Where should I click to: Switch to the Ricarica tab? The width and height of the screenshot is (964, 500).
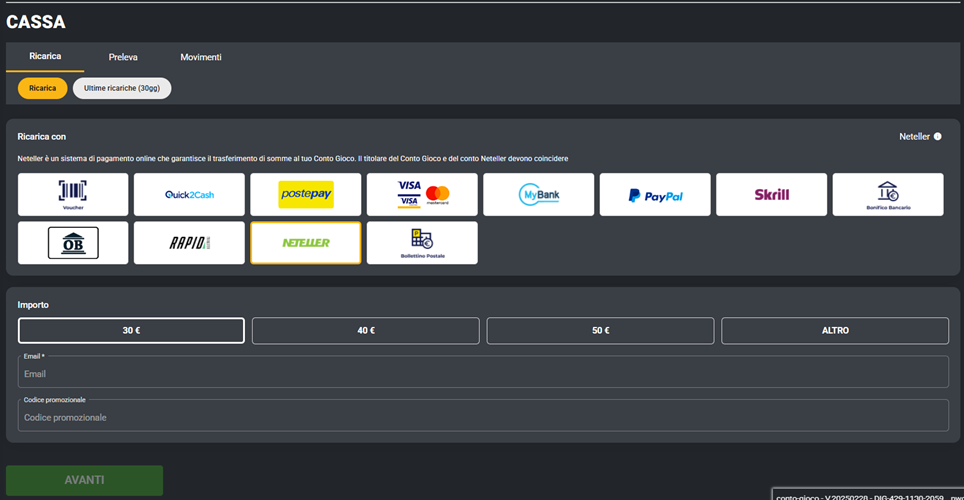click(x=45, y=57)
